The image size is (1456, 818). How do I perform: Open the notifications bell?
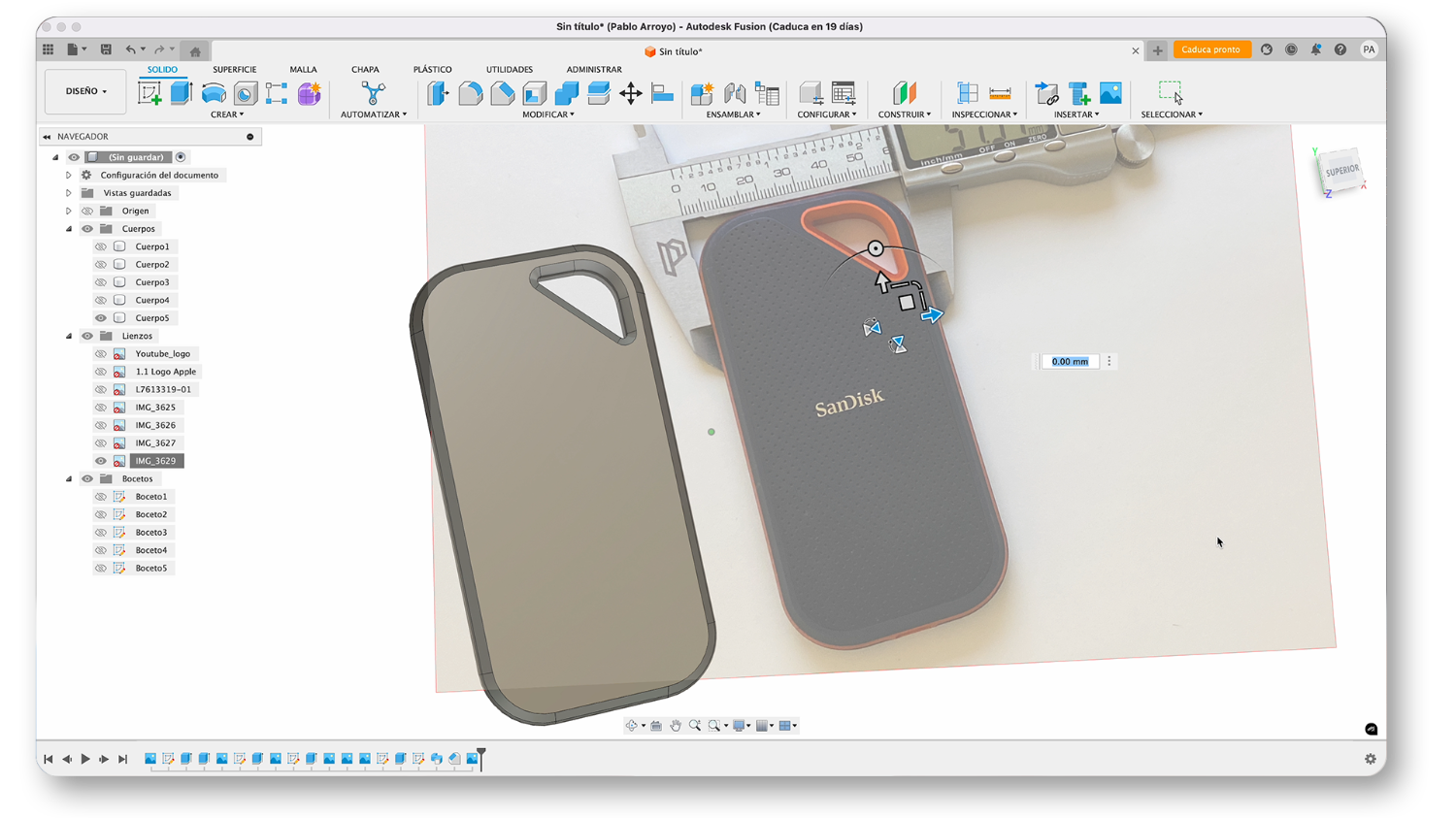coord(1315,49)
